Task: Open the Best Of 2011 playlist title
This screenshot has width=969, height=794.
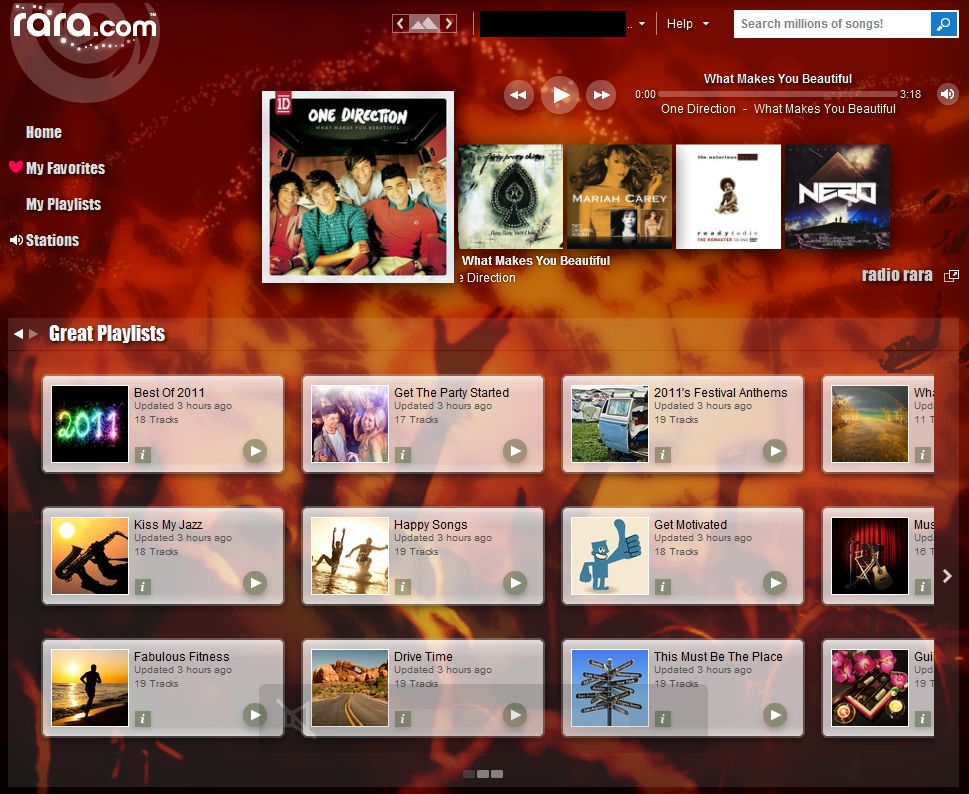Action: coord(169,392)
